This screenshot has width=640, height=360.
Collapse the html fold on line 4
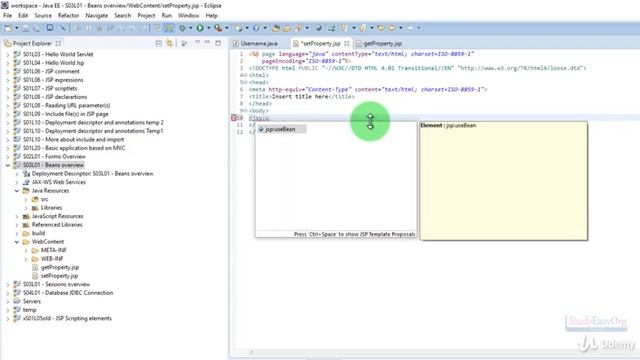pyautogui.click(x=245, y=75)
